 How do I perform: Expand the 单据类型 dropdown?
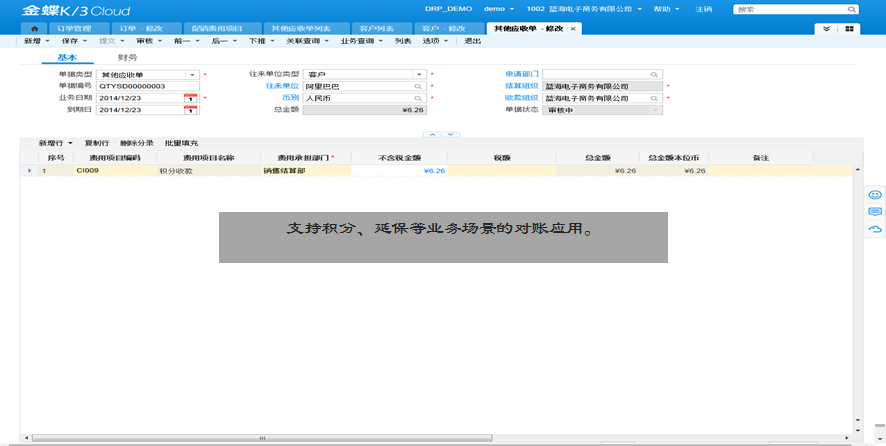point(192,75)
